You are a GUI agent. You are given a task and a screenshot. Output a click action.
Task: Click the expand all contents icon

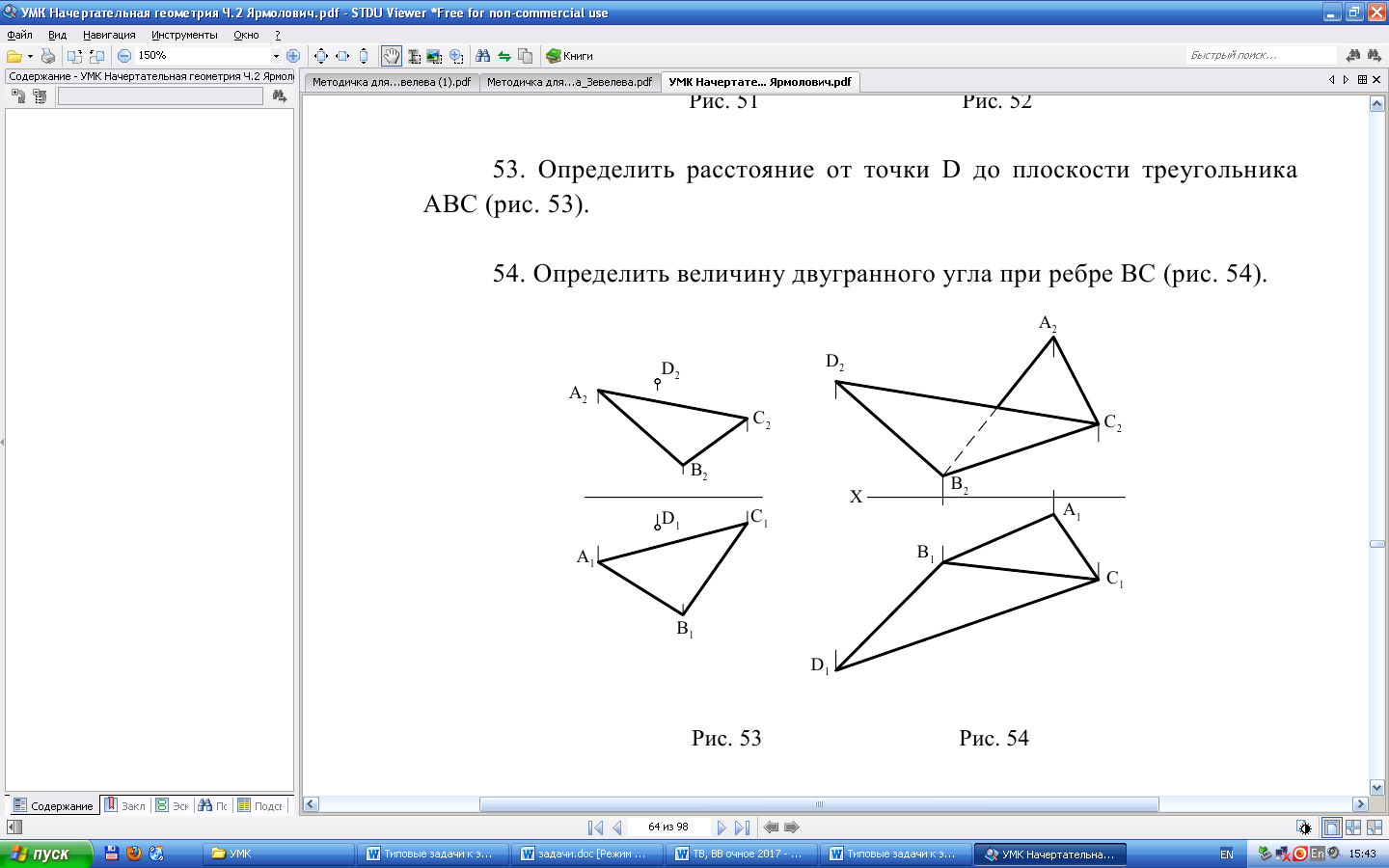pyautogui.click(x=18, y=95)
